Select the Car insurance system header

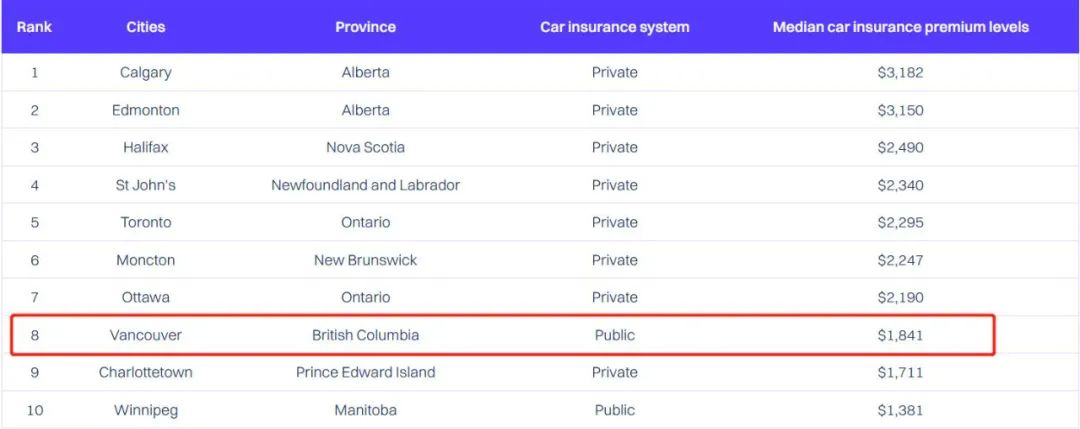coord(614,28)
